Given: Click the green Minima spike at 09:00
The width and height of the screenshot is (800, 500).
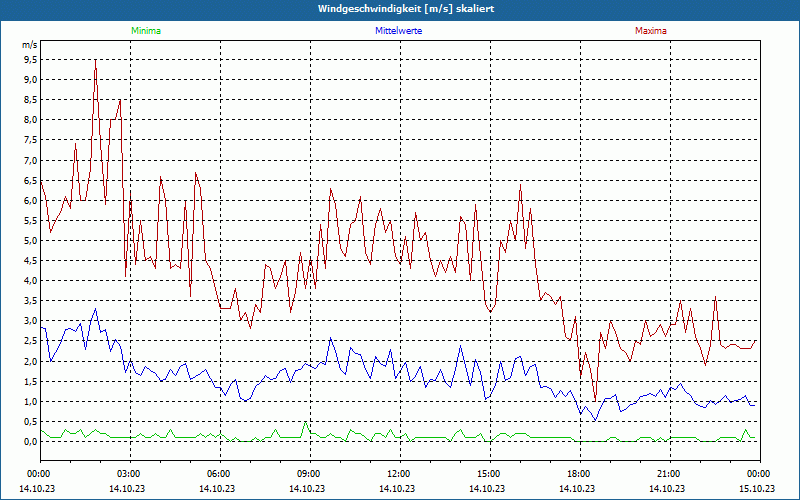Looking at the screenshot, I should (306, 424).
